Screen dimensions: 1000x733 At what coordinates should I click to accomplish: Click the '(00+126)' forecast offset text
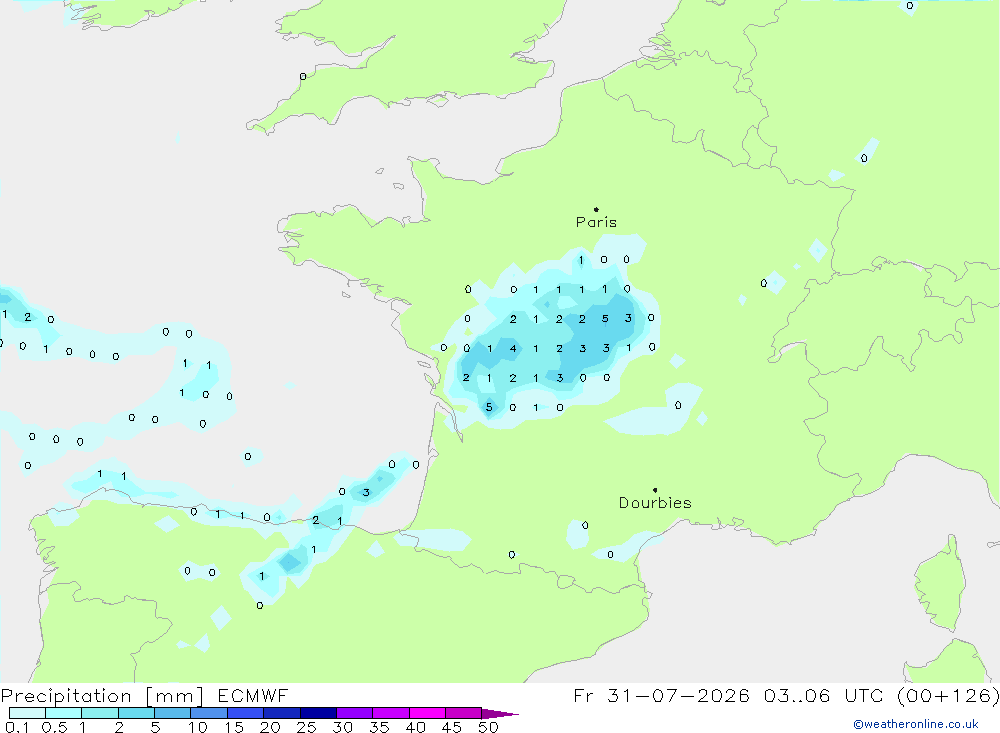coord(948,696)
